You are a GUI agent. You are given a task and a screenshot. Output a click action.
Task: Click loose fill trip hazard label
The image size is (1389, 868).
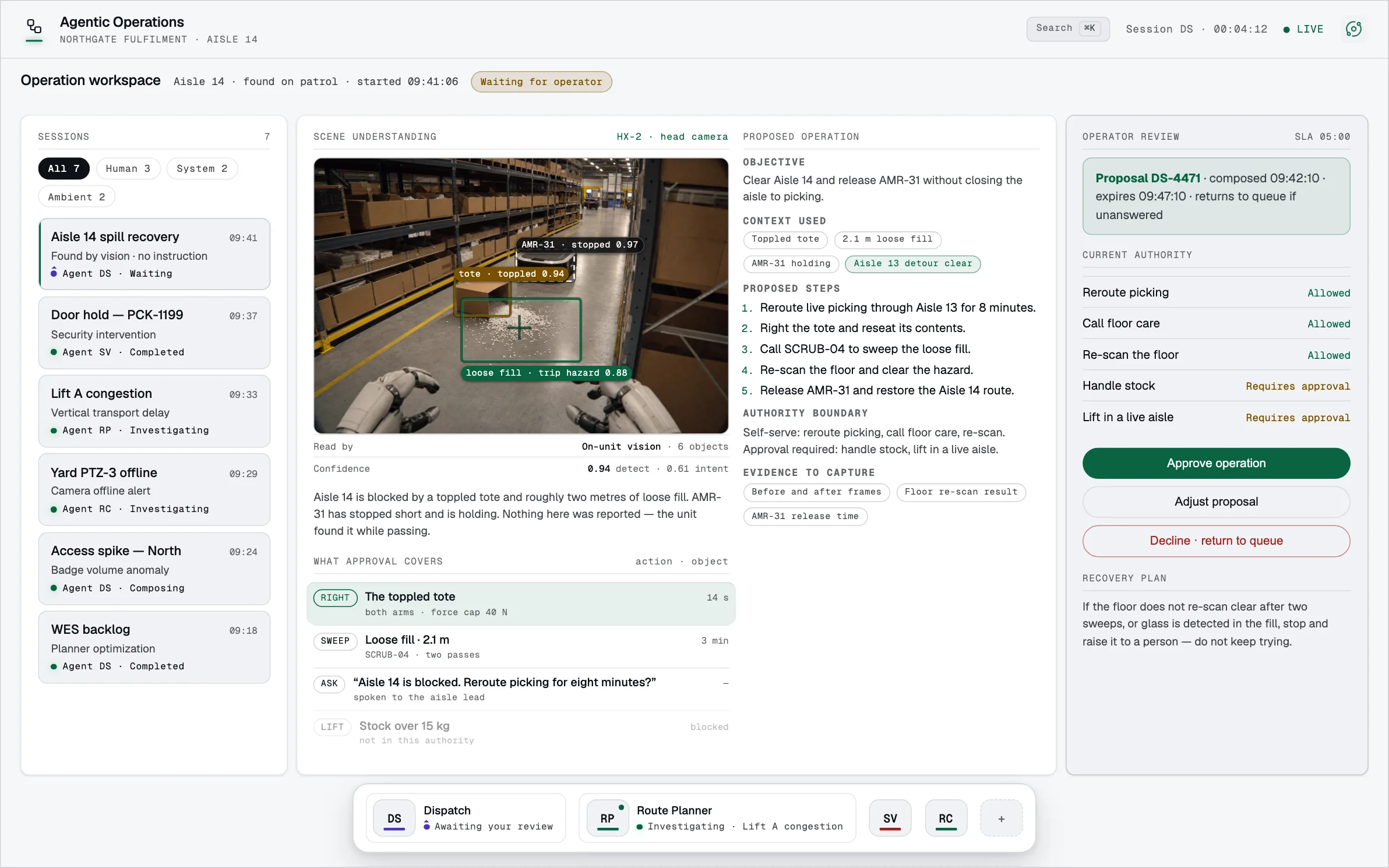pos(547,373)
